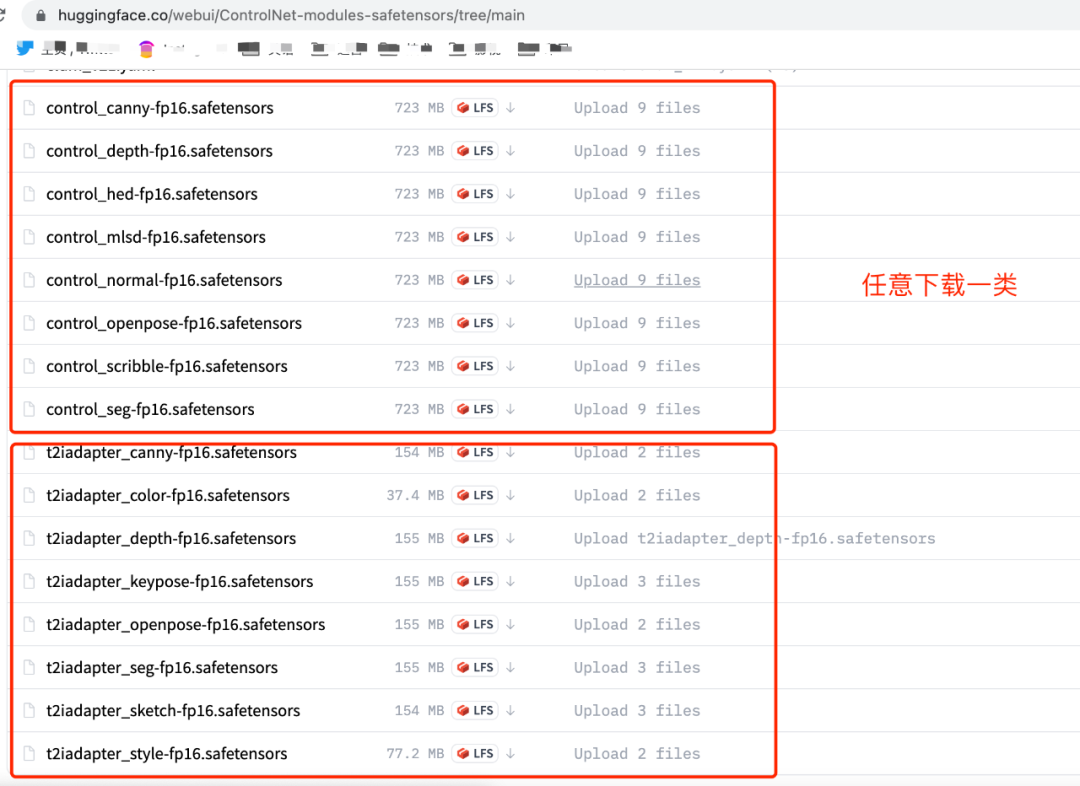Open control_scribble-fp16.safetensors file link

tap(167, 366)
